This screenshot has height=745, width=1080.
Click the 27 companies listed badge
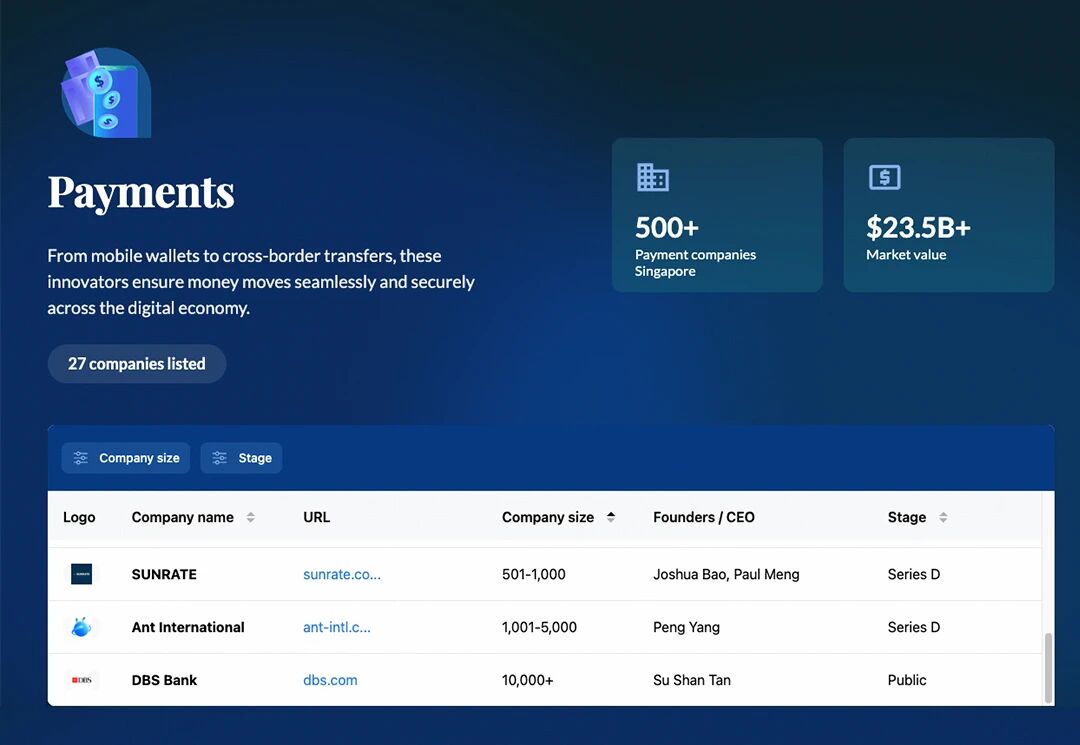[137, 364]
